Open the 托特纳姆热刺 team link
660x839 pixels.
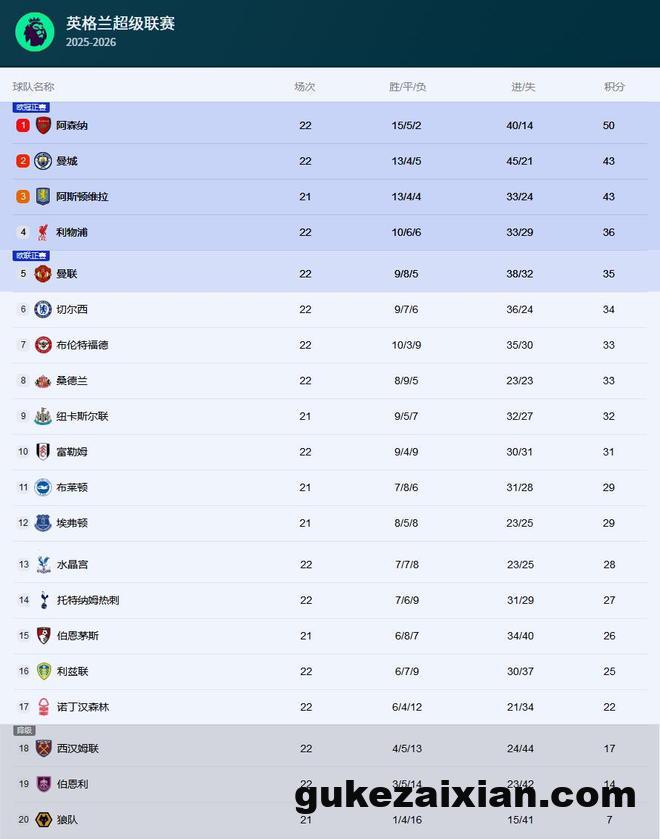[88, 600]
